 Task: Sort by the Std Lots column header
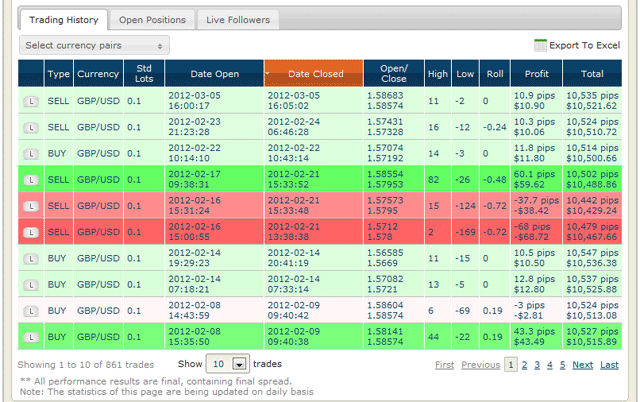[144, 73]
